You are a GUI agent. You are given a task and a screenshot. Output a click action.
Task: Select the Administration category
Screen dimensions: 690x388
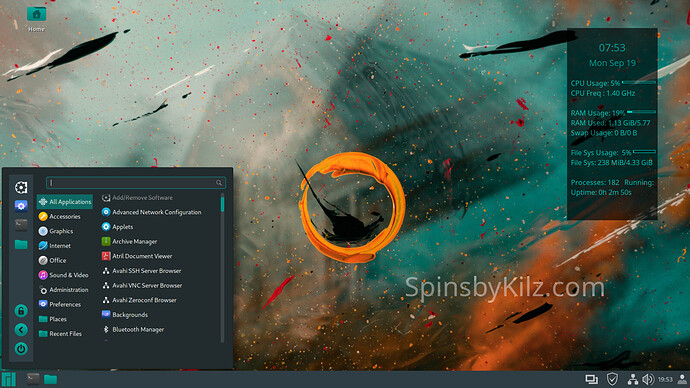coord(65,289)
